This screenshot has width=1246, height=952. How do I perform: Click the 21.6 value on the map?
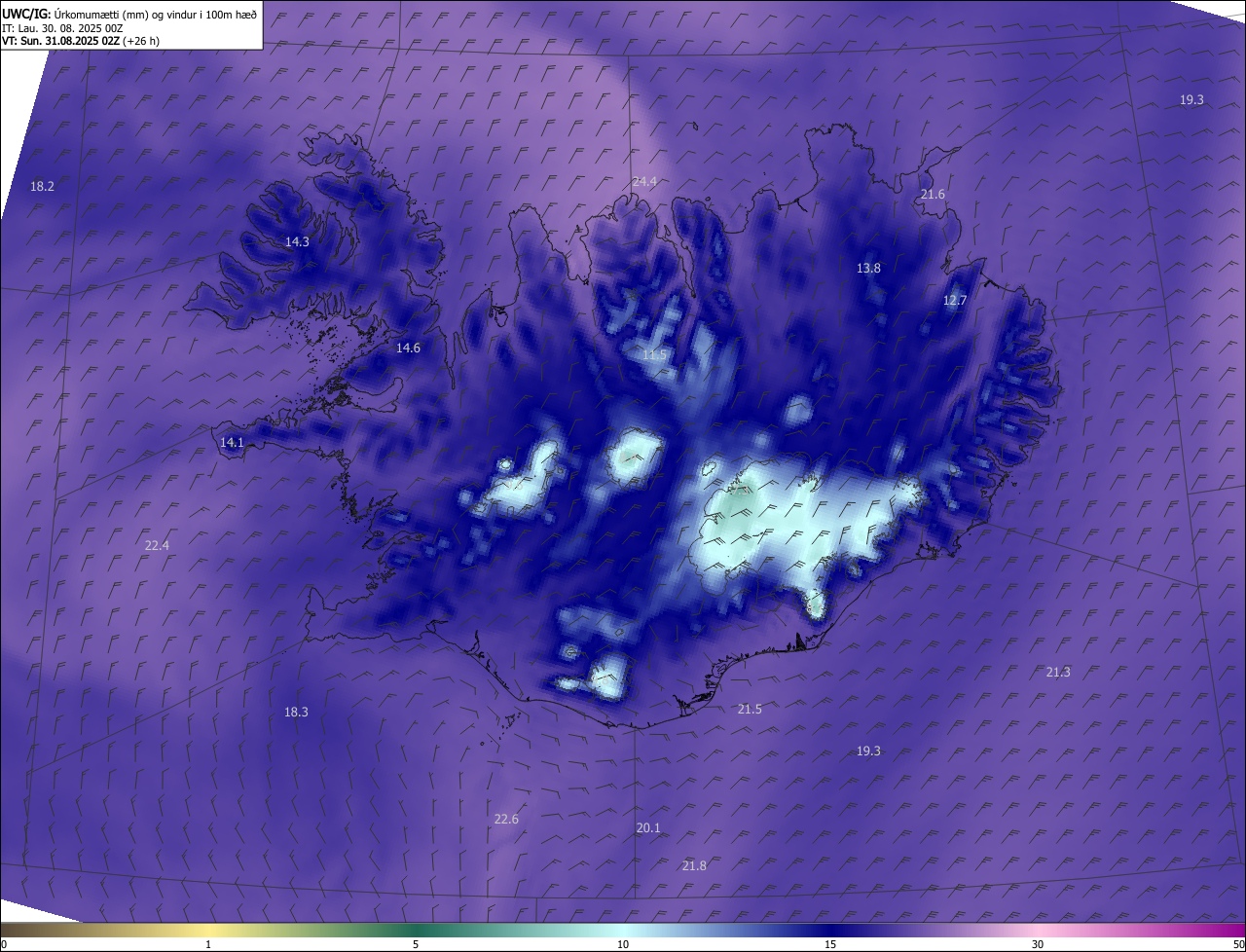coord(933,194)
